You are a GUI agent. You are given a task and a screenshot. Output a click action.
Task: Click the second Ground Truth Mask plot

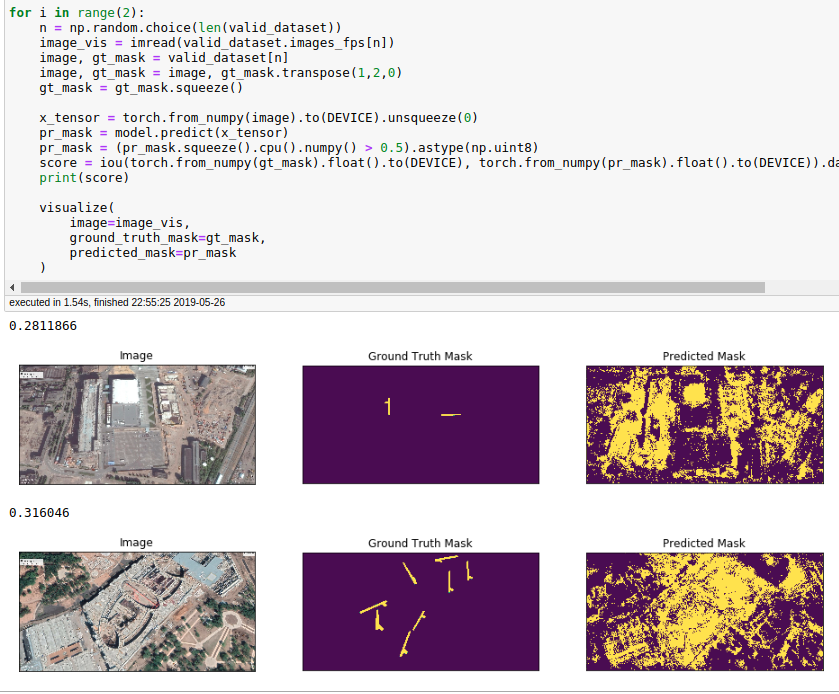(420, 611)
